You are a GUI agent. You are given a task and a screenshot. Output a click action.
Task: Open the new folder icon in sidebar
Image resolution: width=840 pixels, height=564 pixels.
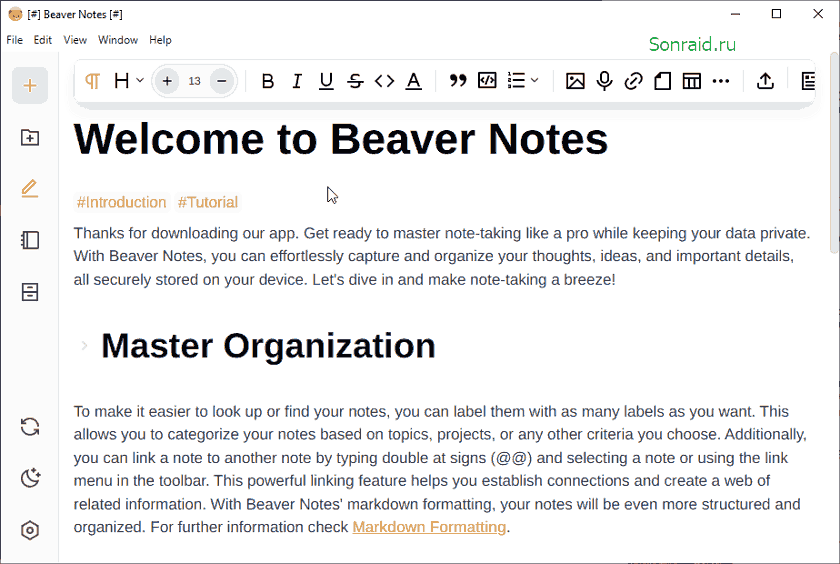[x=30, y=138]
